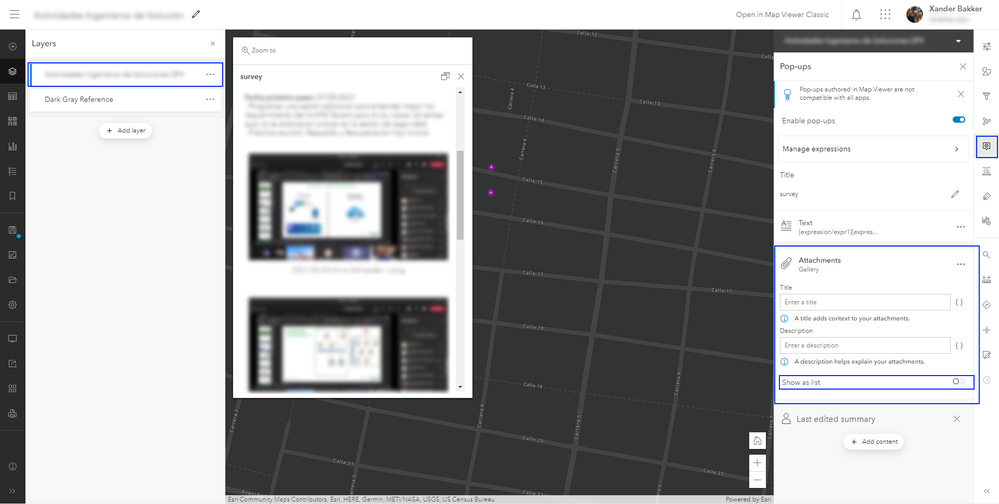
Task: Open the Measurement ruler icon
Action: (x=986, y=280)
